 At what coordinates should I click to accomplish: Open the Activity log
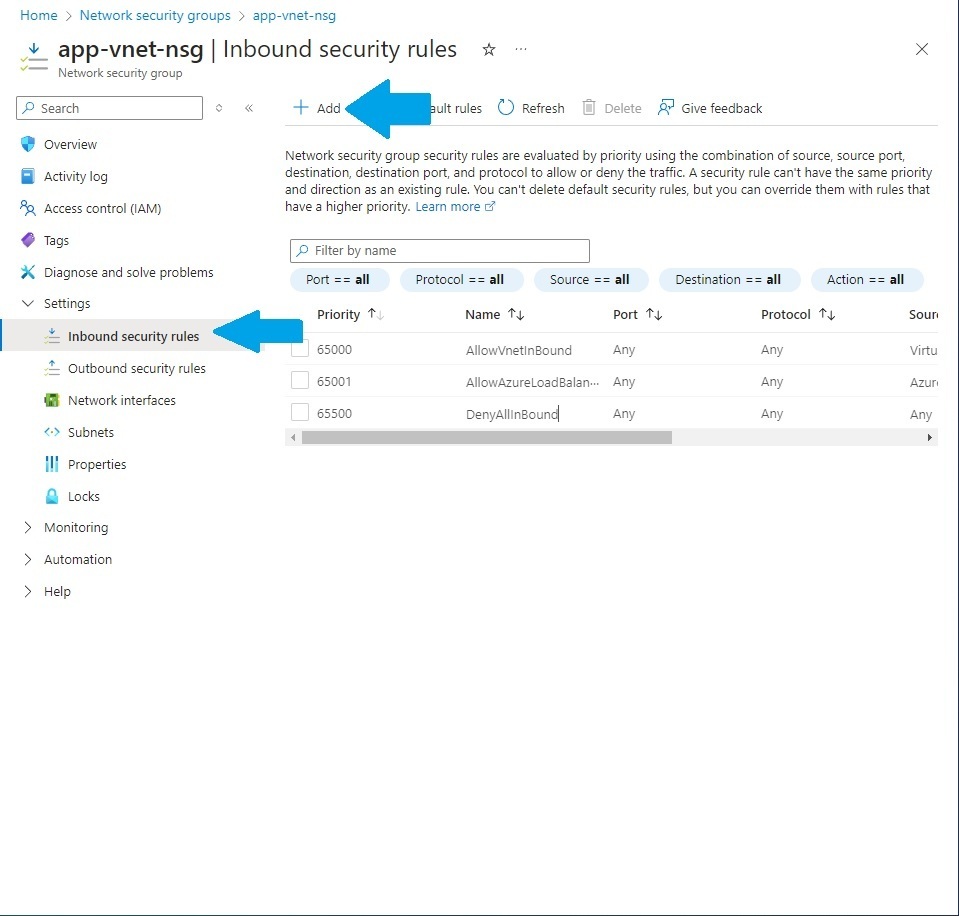75,176
